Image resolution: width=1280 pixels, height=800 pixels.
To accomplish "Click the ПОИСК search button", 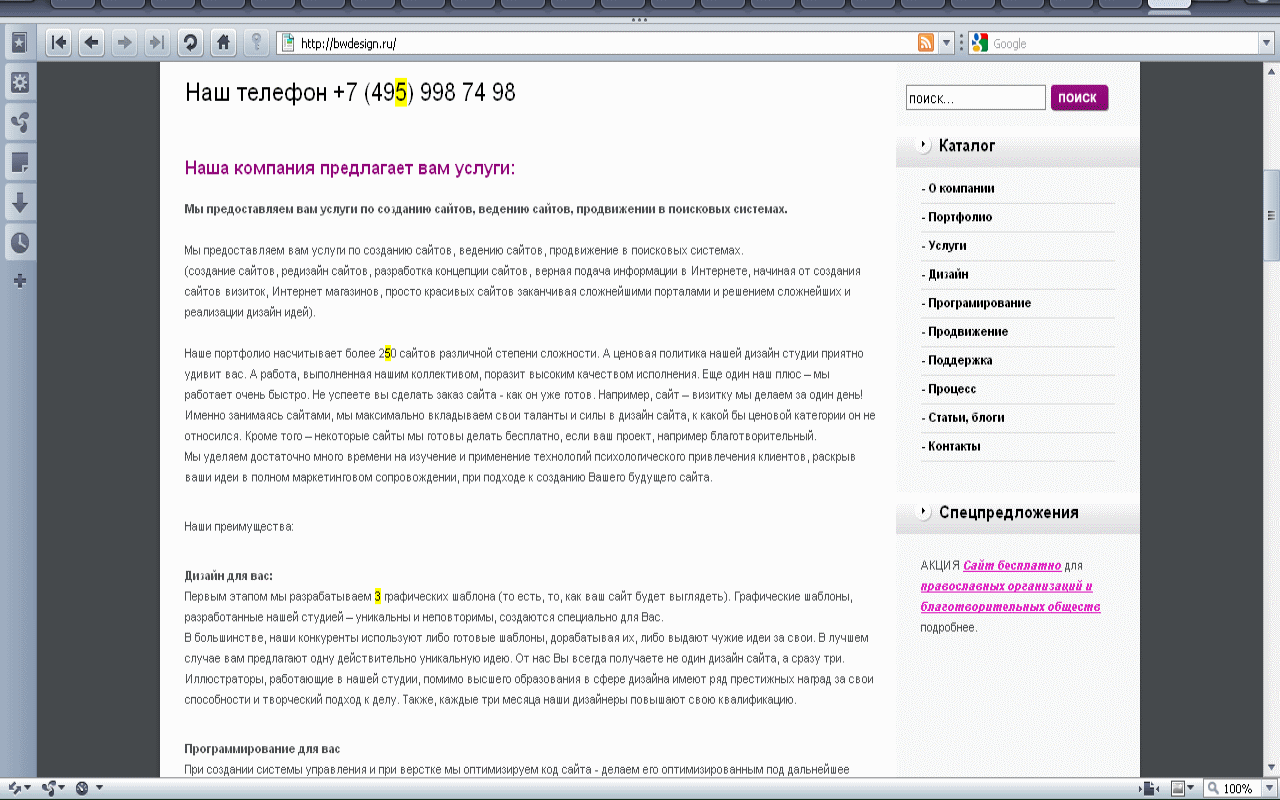I will click(1079, 97).
